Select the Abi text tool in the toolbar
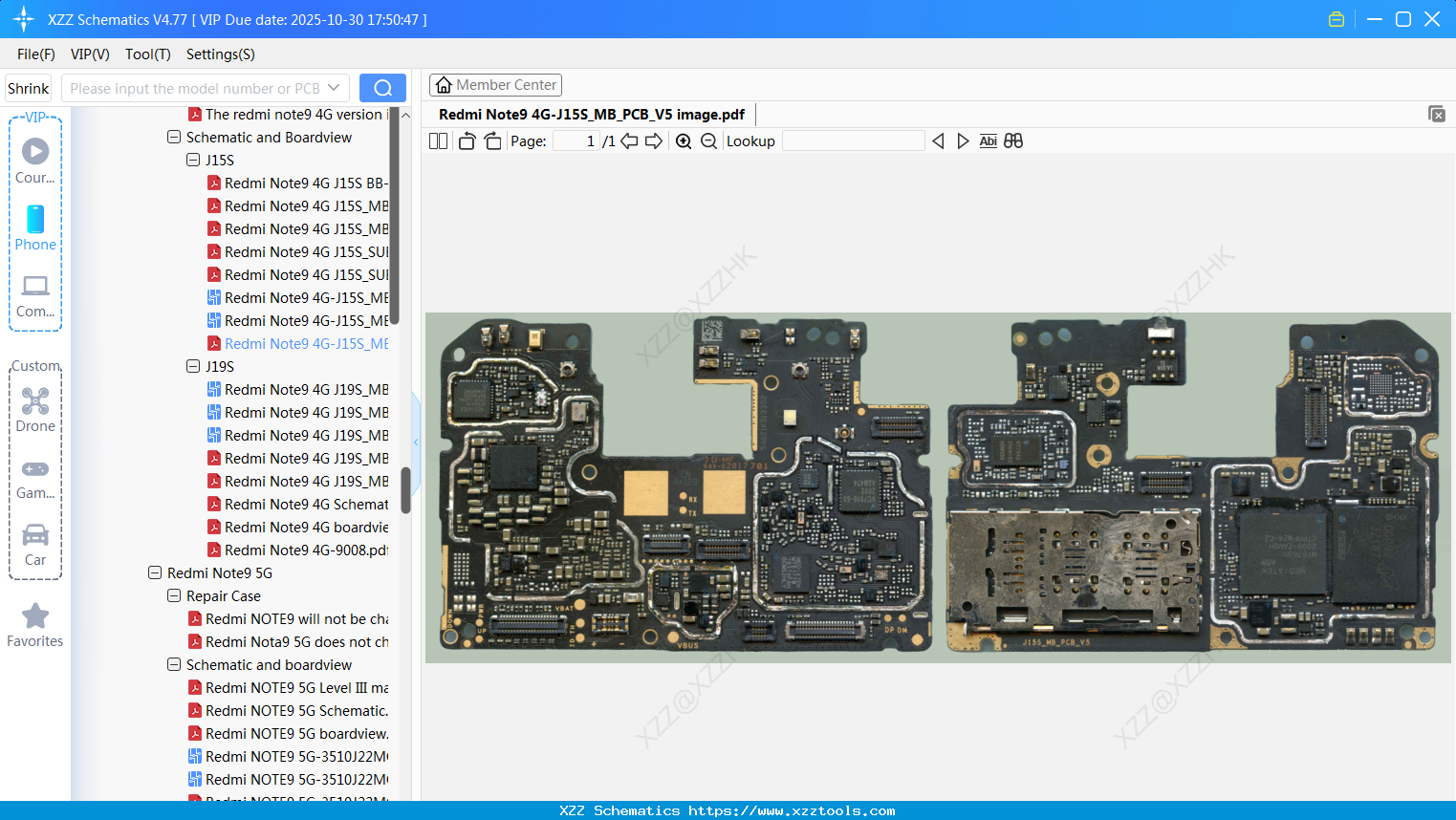 tap(988, 140)
